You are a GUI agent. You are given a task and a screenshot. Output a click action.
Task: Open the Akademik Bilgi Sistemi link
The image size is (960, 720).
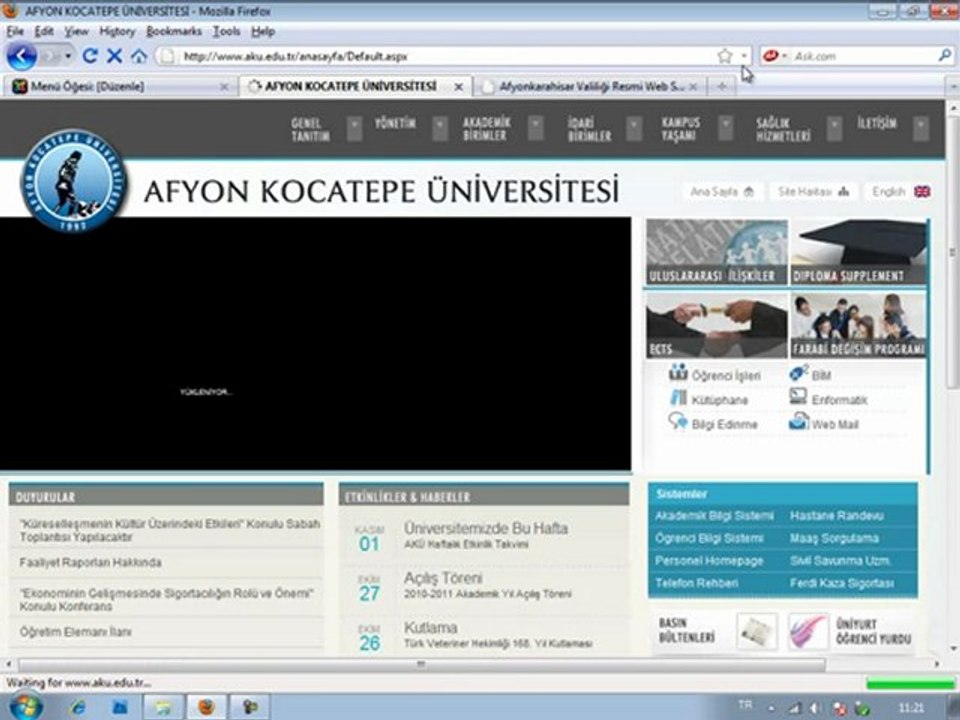[714, 516]
